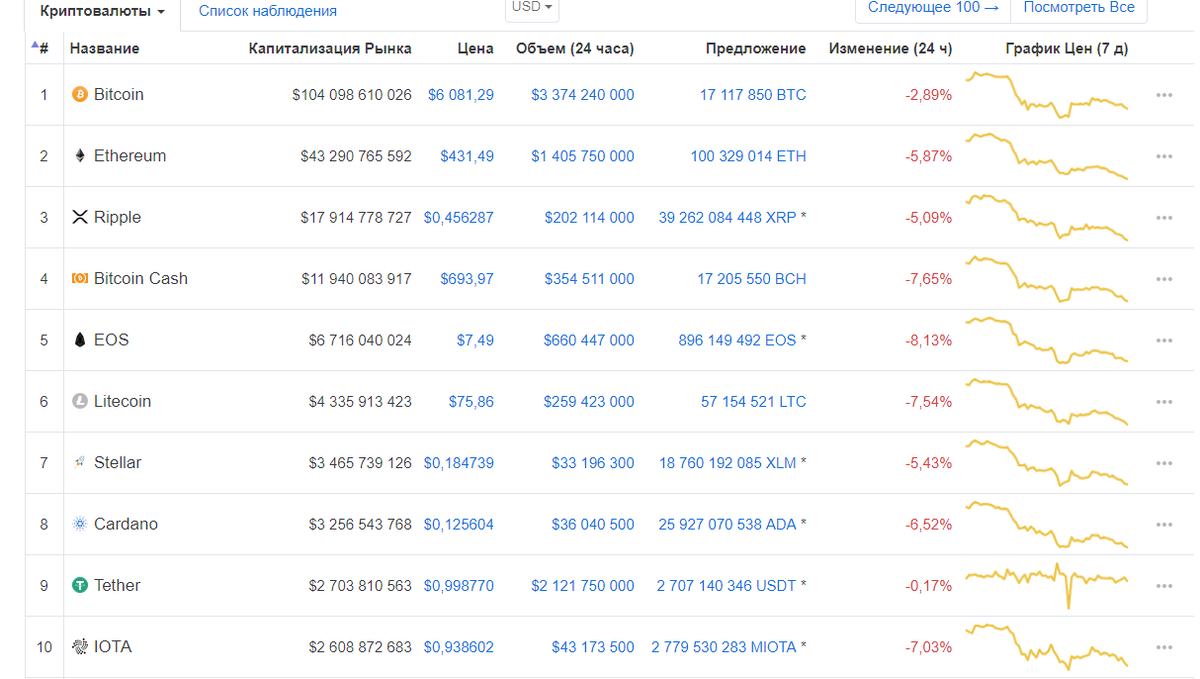
Task: Click the Ripple X logo icon
Action: point(80,217)
